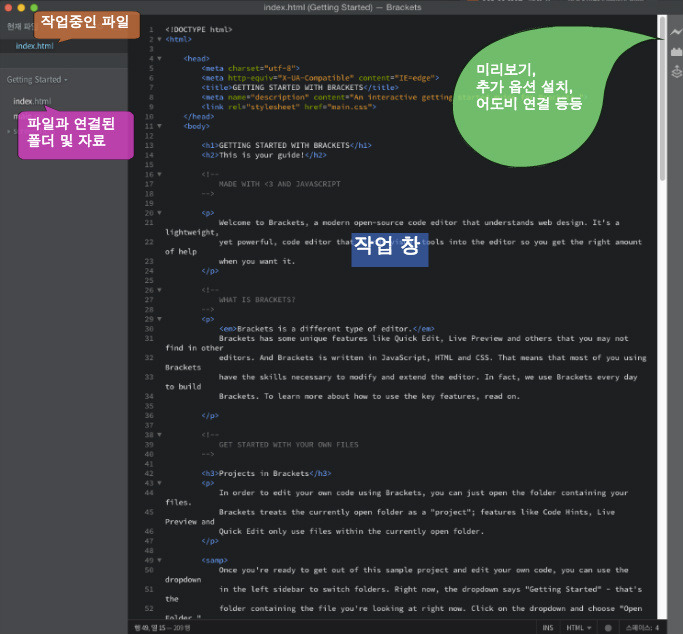Collapse the paragraph fold on line 20
This screenshot has width=683, height=634.
click(159, 213)
